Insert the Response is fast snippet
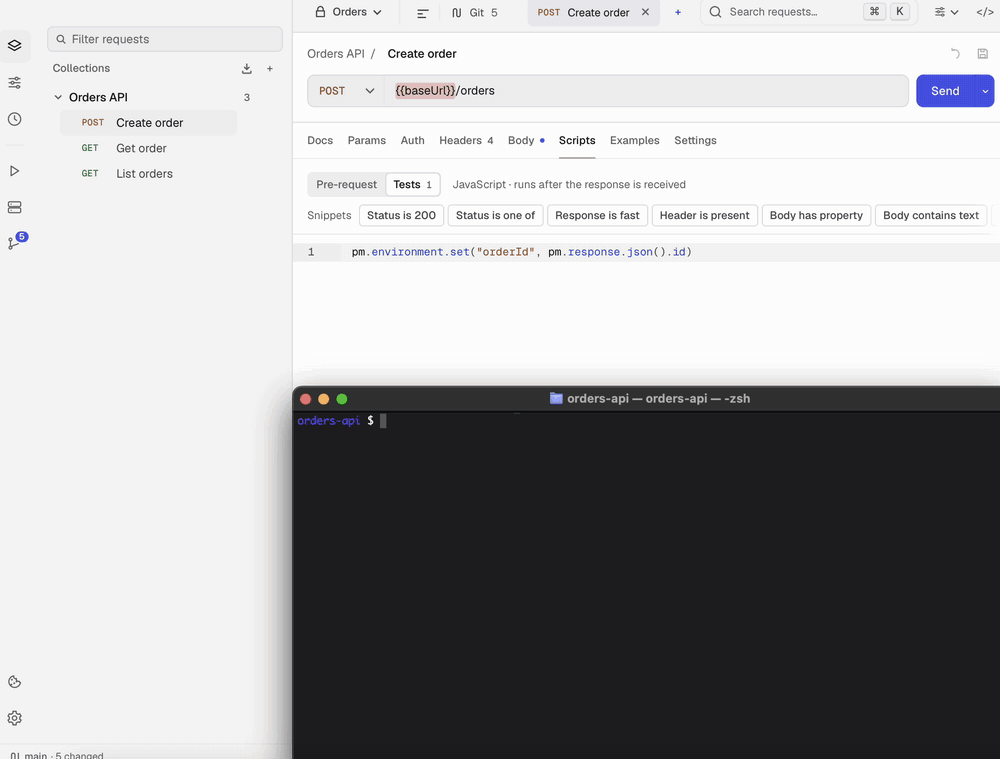 click(597, 216)
